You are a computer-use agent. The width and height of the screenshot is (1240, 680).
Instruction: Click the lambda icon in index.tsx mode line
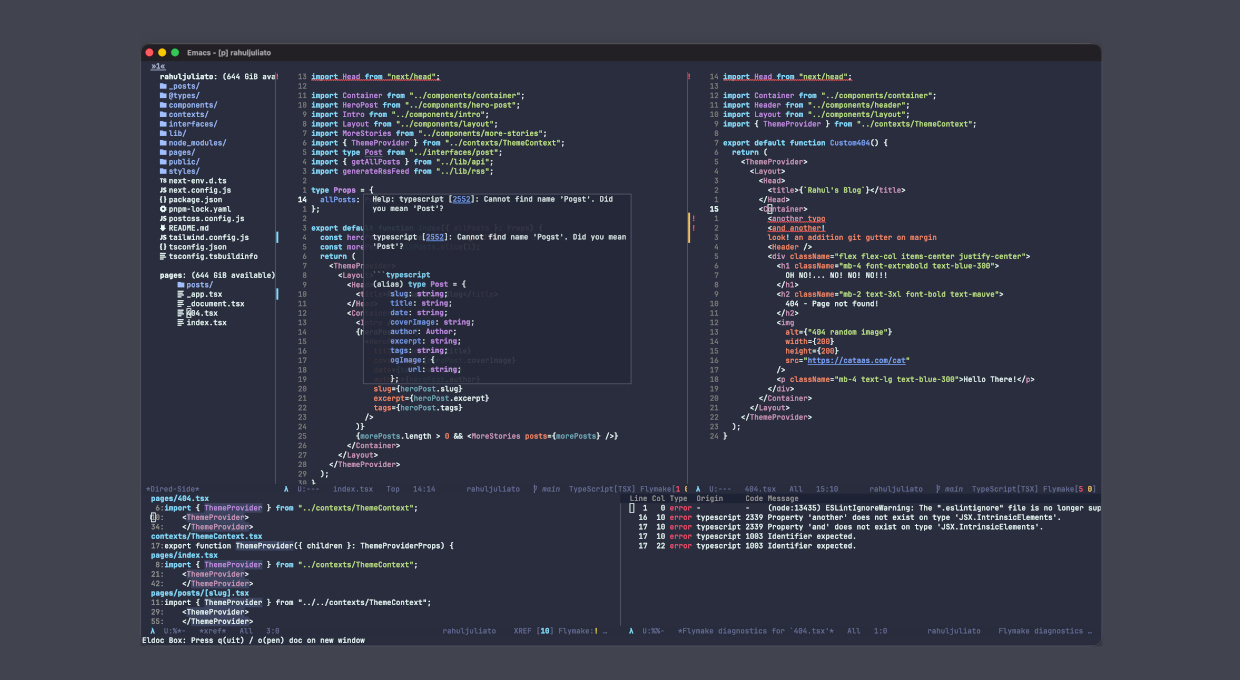tap(286, 489)
